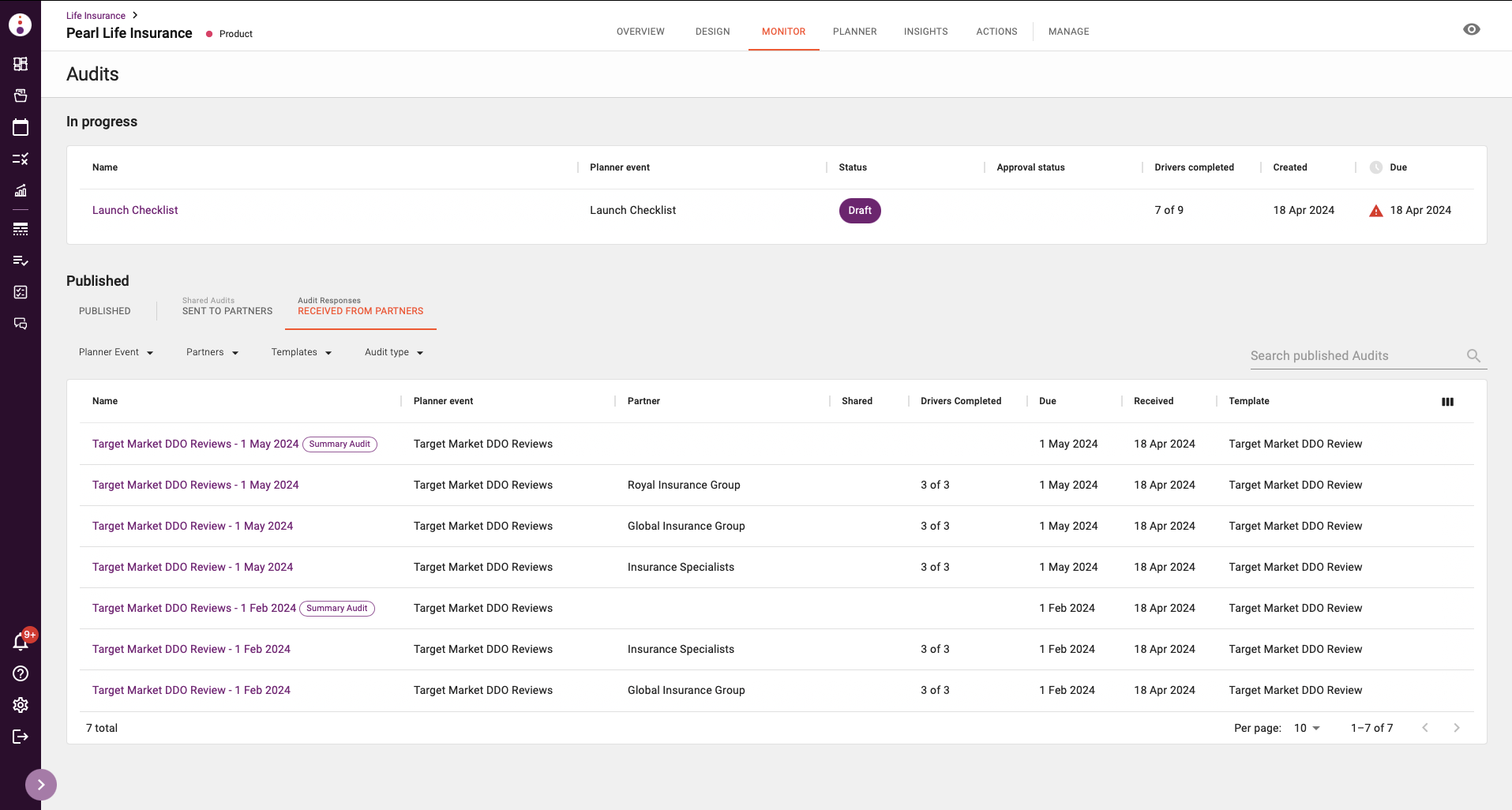Open the 1 May 2024 Summary Audit reviews link

coord(195,444)
